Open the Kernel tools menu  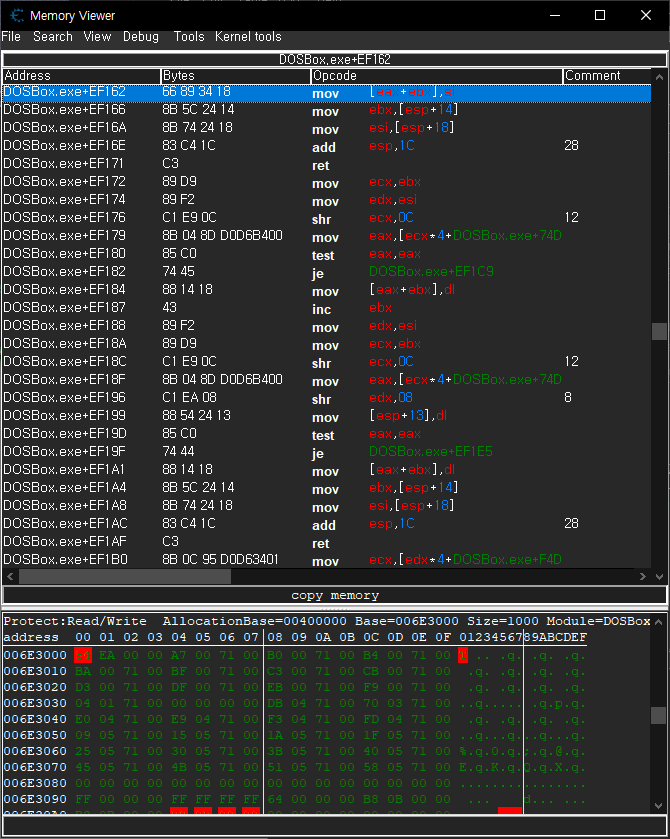(248, 37)
